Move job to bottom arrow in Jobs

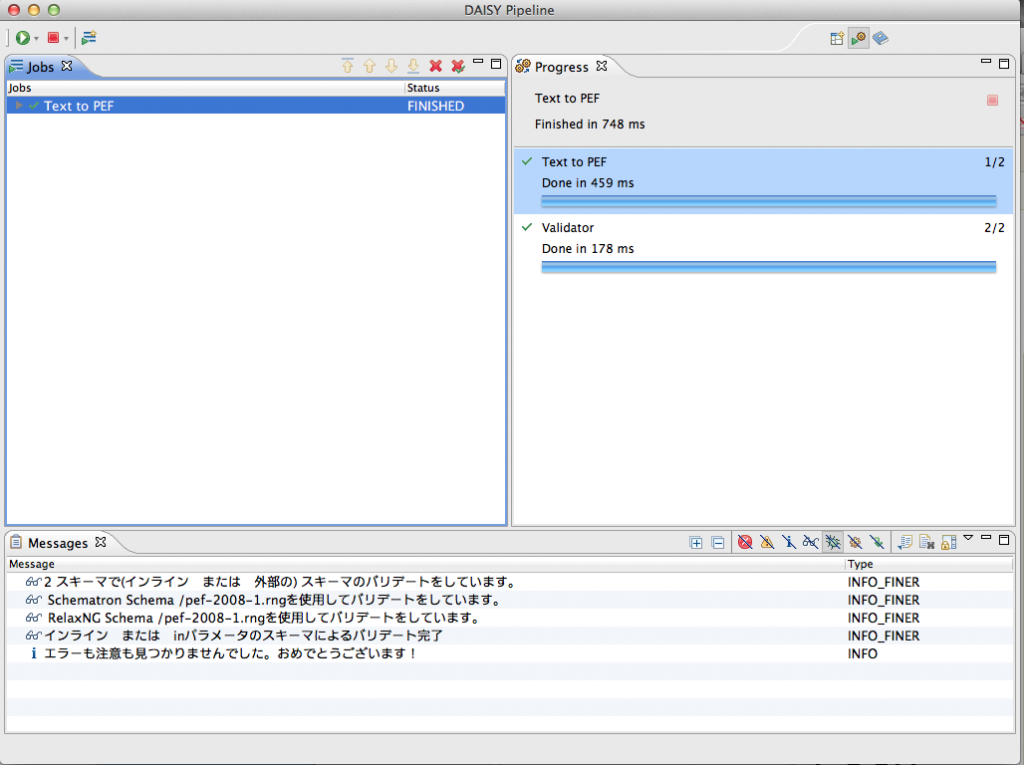pyautogui.click(x=413, y=66)
